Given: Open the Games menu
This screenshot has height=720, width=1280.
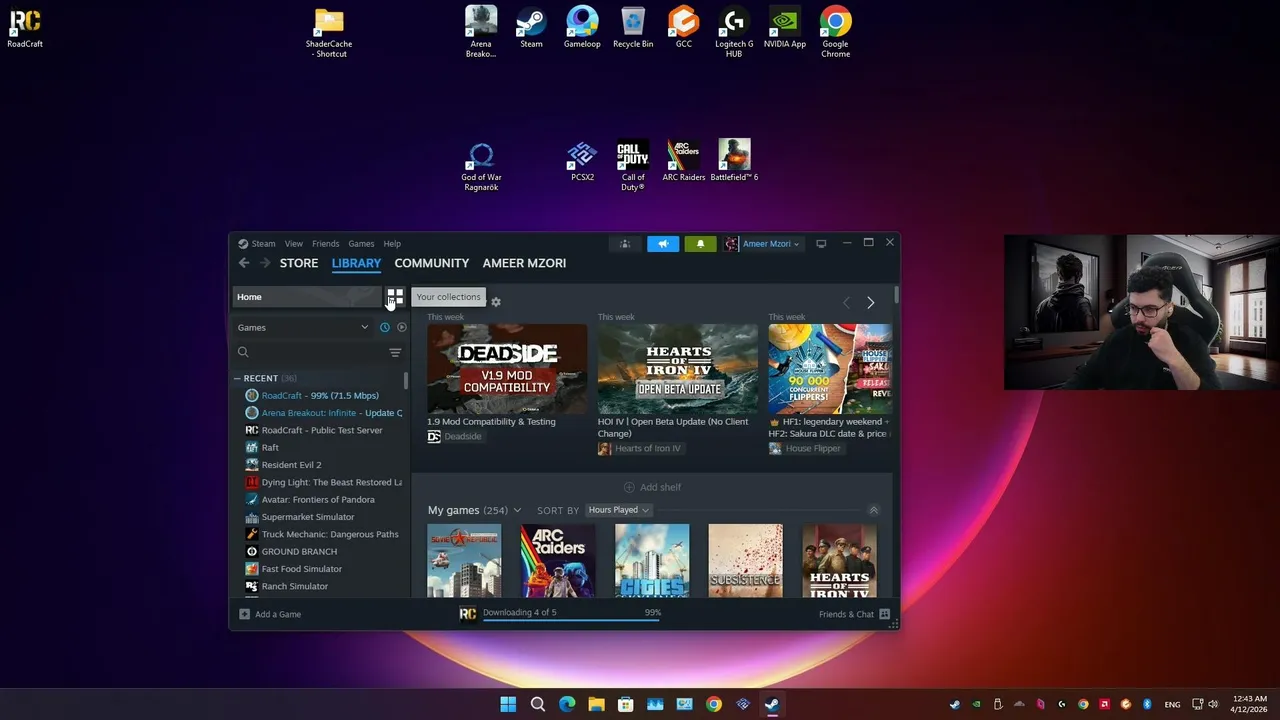Looking at the screenshot, I should pyautogui.click(x=361, y=244).
